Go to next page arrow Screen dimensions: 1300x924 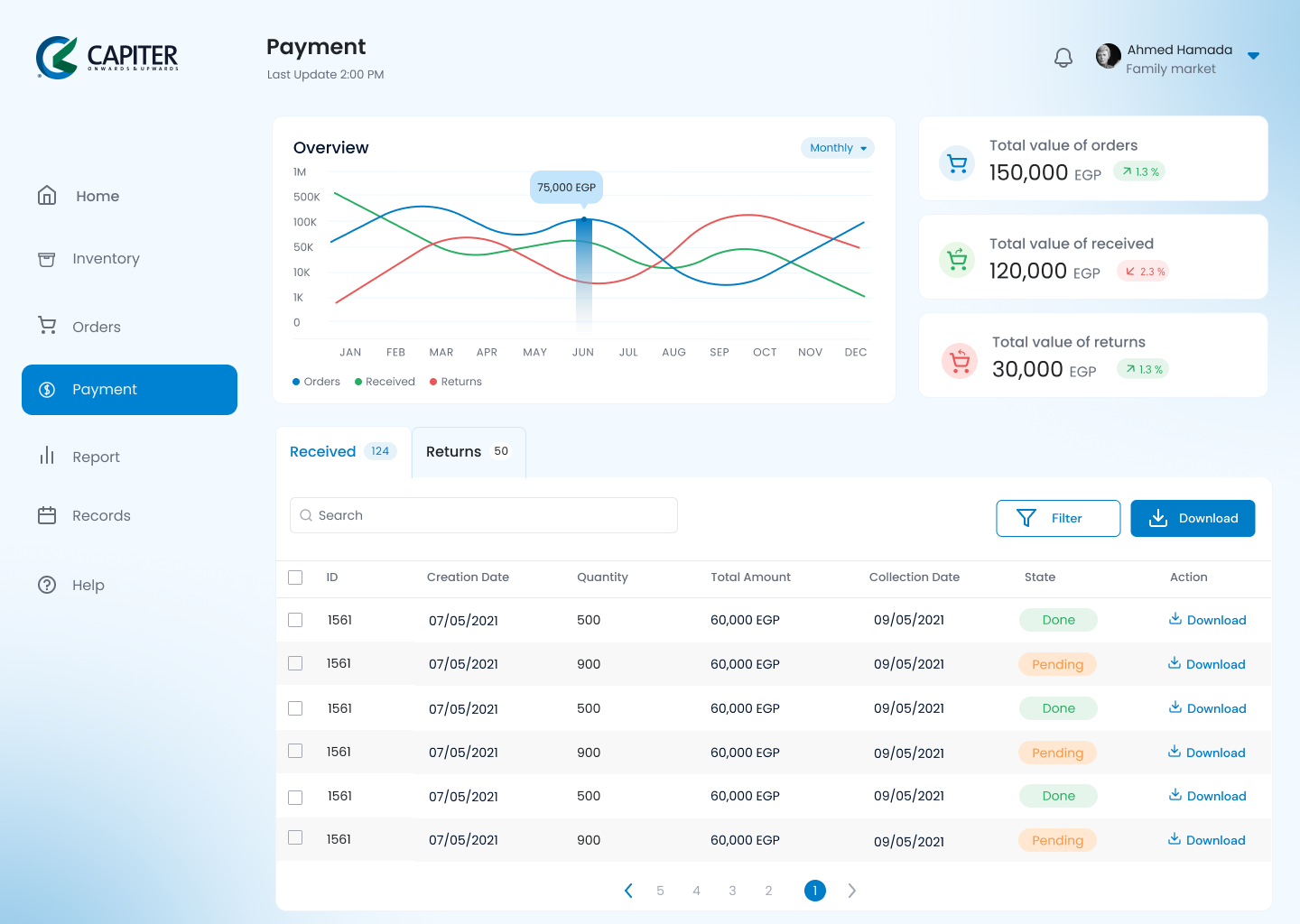(851, 891)
